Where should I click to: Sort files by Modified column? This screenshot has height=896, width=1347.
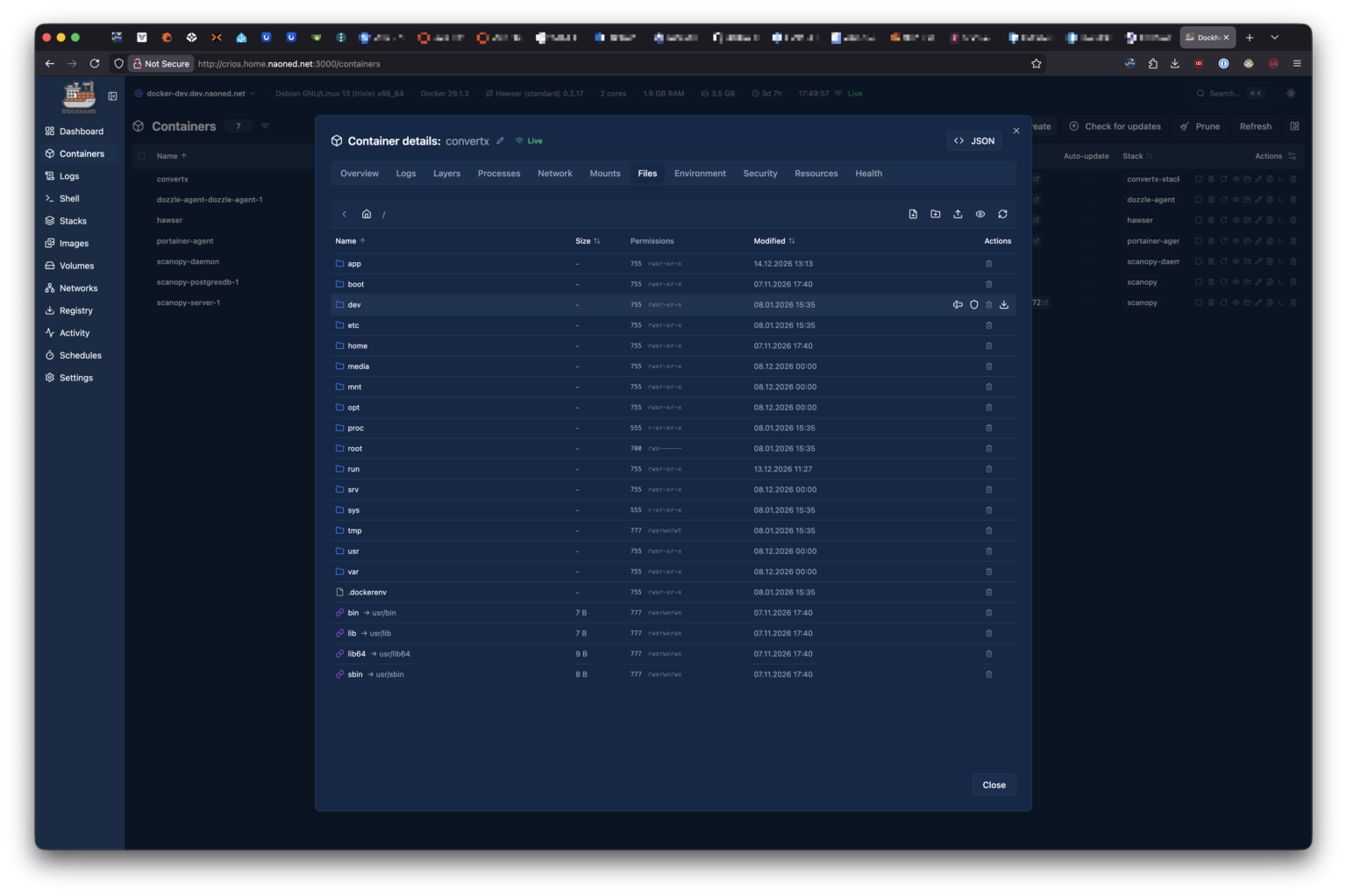click(x=773, y=241)
